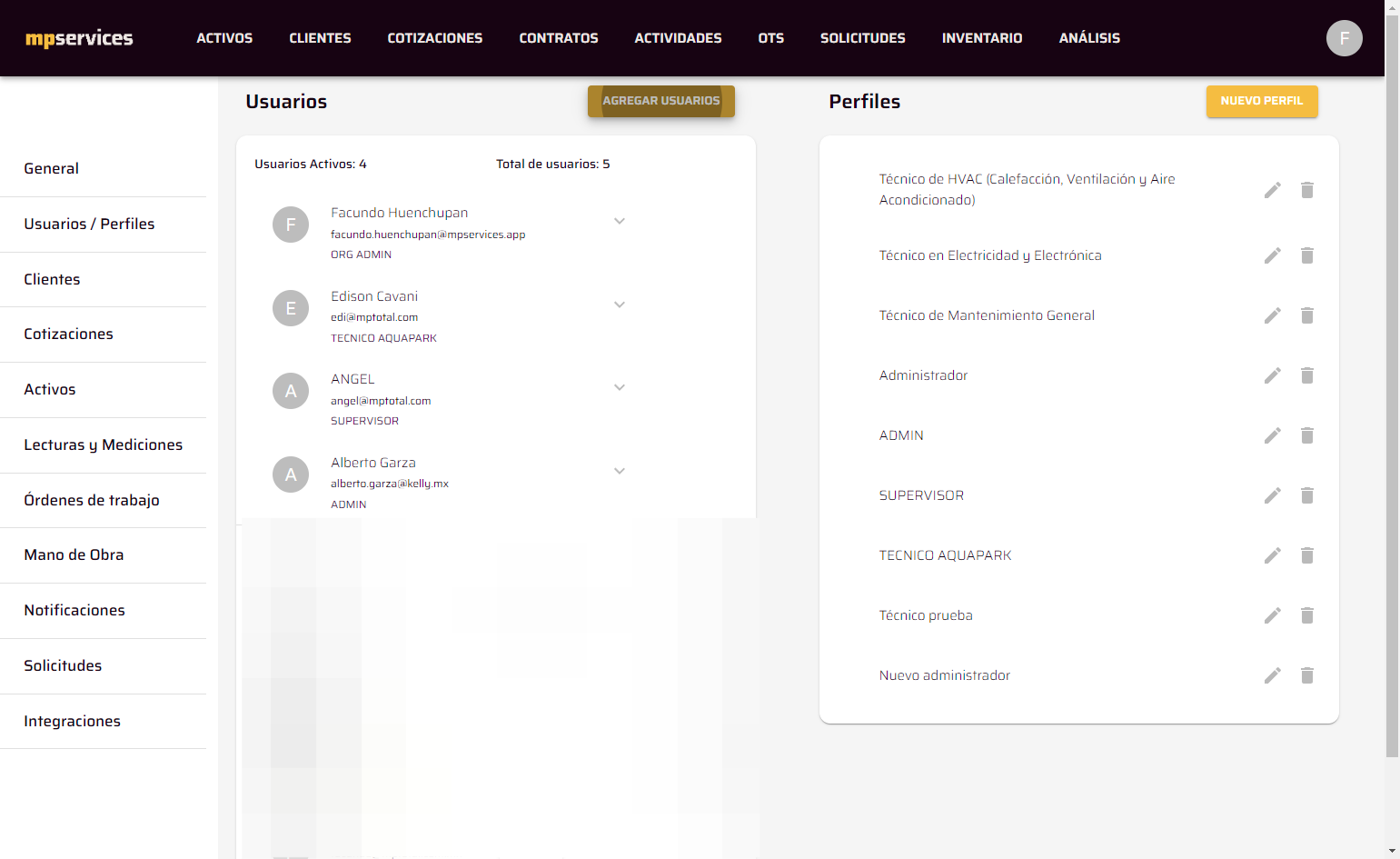
Task: Edit the Nuevo administrador profile
Action: [x=1273, y=675]
